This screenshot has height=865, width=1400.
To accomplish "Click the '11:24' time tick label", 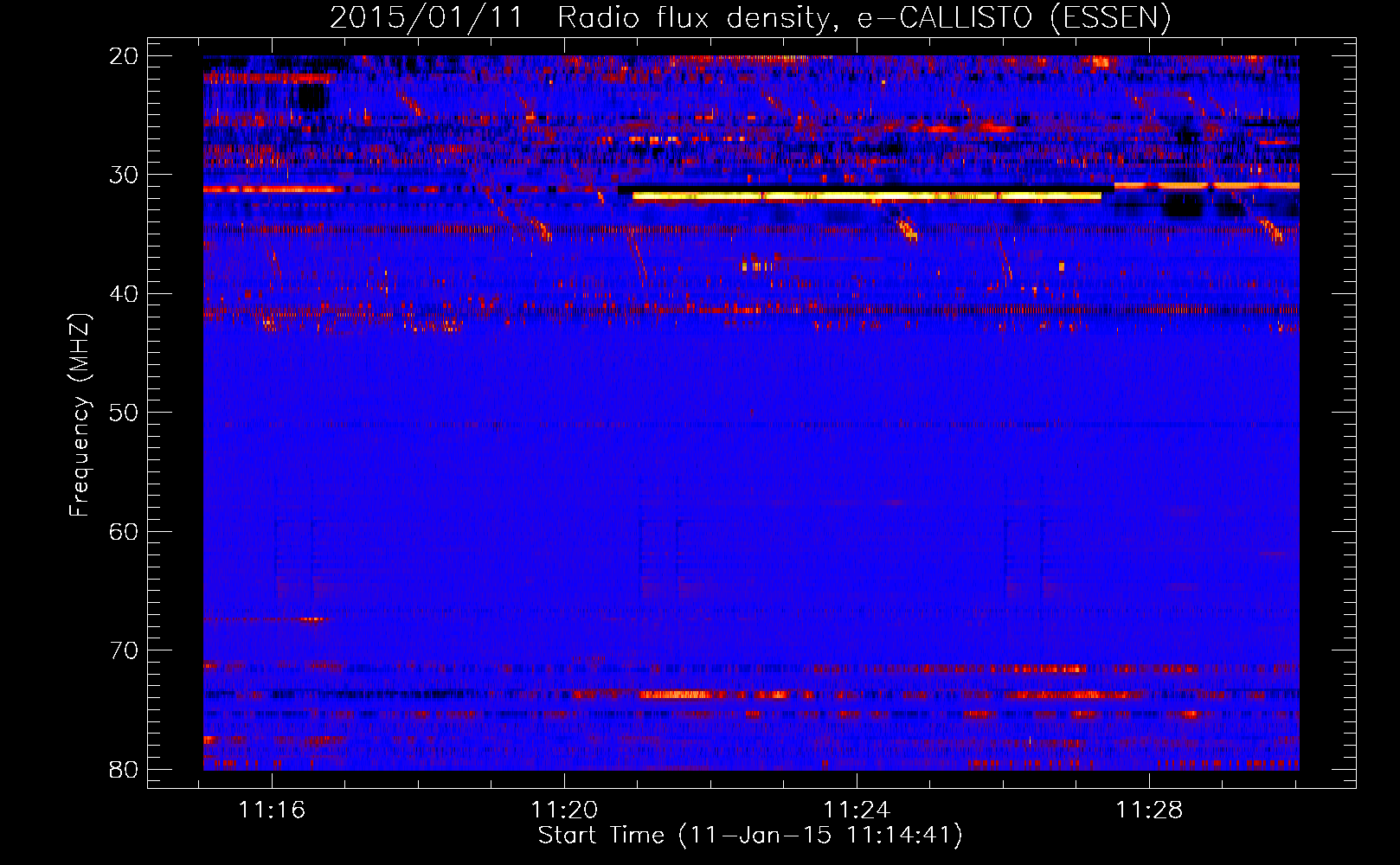I will 857,811.
